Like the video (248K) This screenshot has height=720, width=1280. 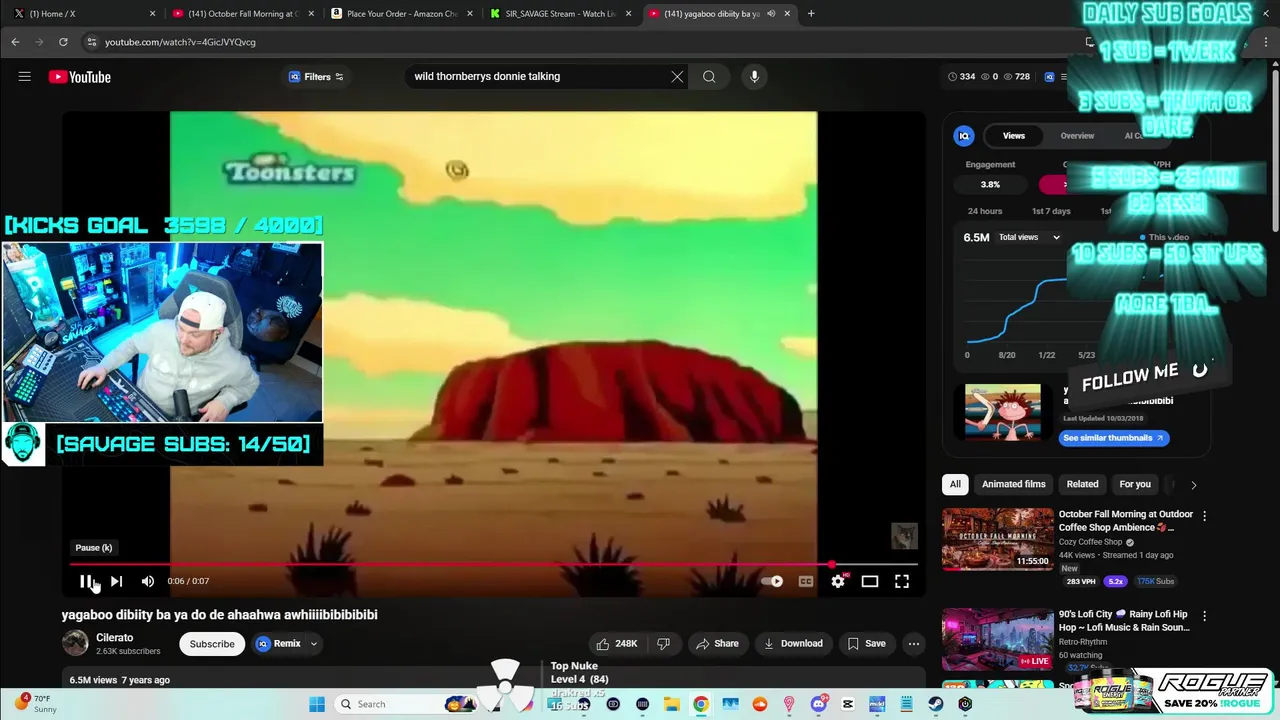[618, 643]
